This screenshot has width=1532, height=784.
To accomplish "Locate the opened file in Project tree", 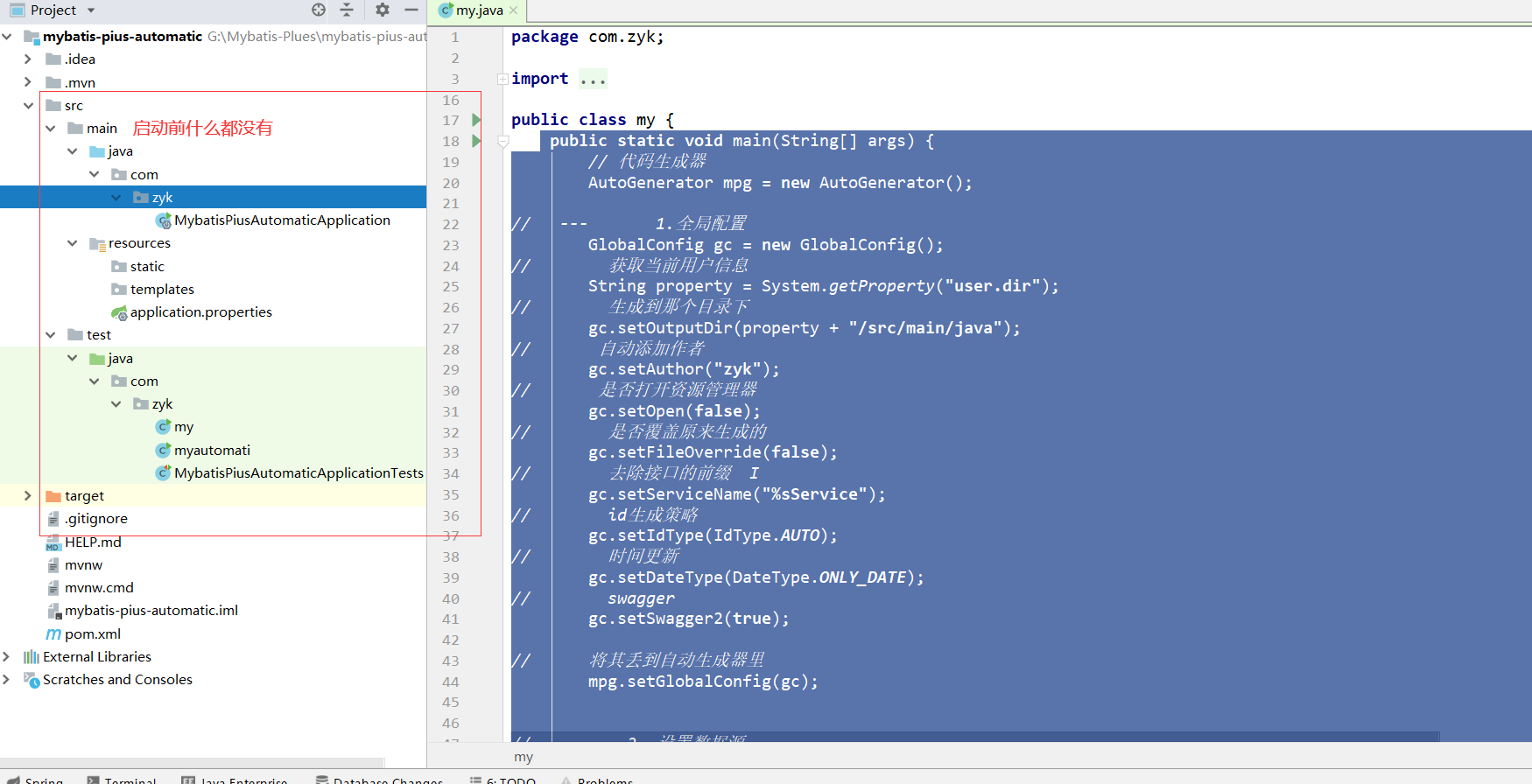I will click(319, 10).
